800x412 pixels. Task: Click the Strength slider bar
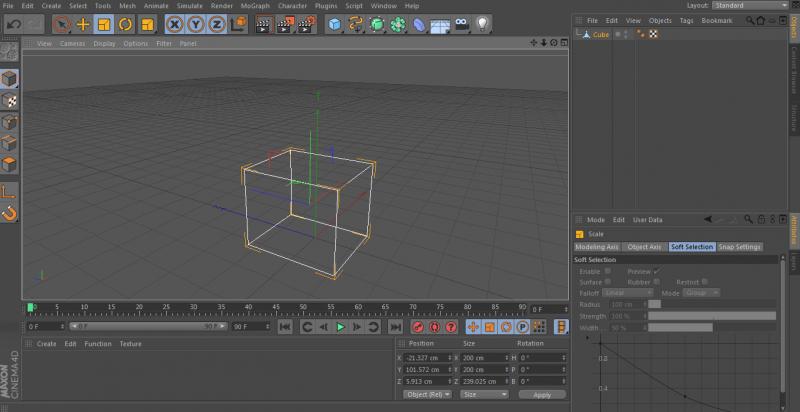pos(711,316)
